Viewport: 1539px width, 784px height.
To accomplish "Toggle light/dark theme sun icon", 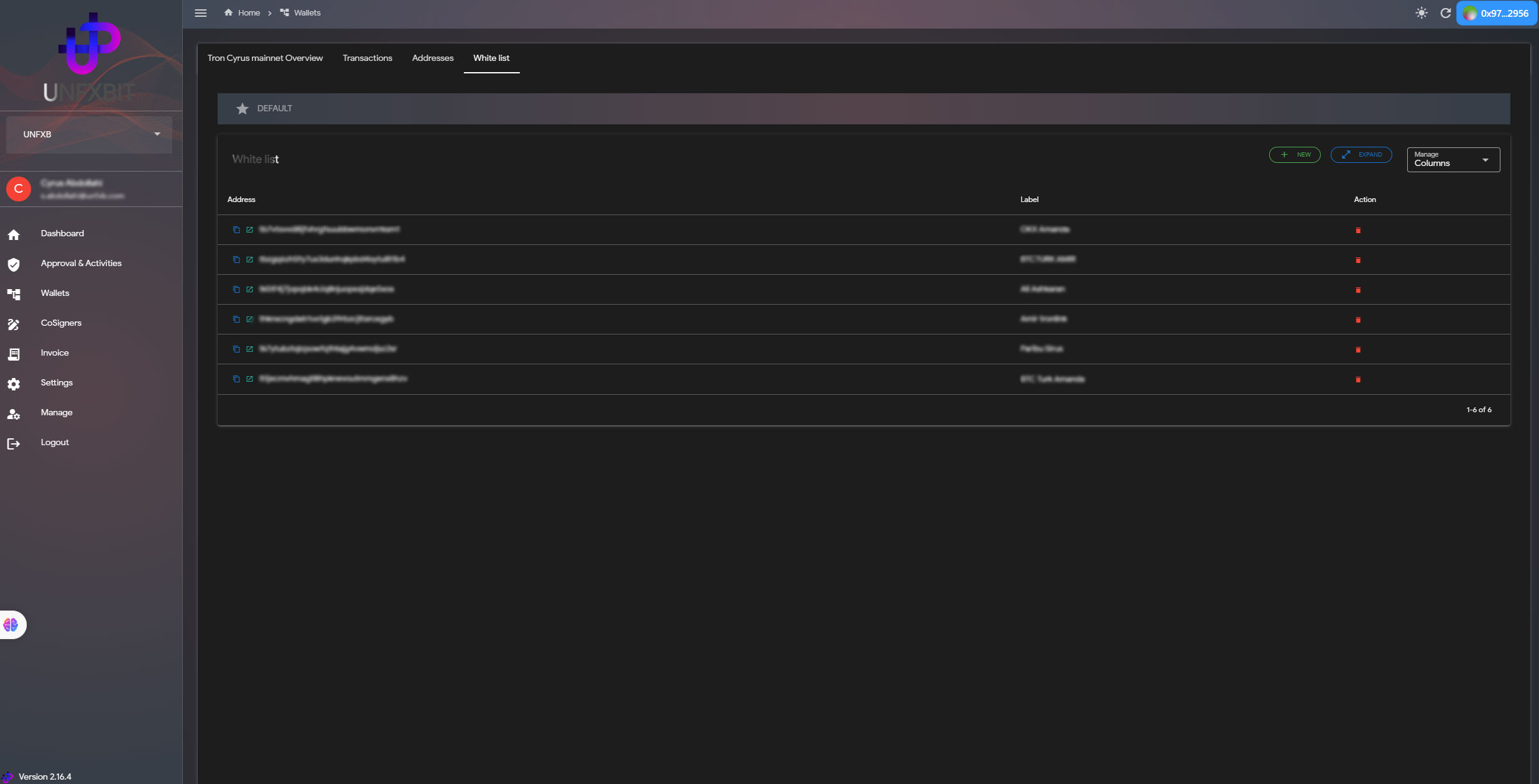I will 1421,13.
